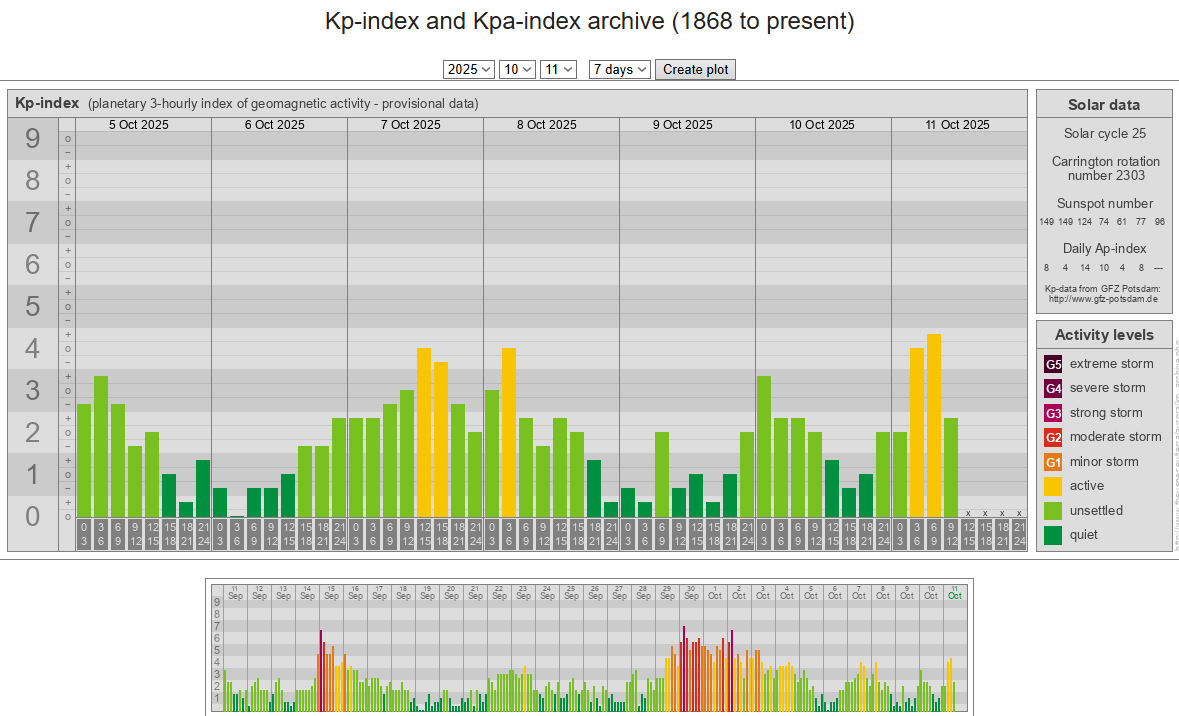The height and width of the screenshot is (716, 1179).
Task: Click the G4 severe storm icon
Action: click(x=1053, y=388)
